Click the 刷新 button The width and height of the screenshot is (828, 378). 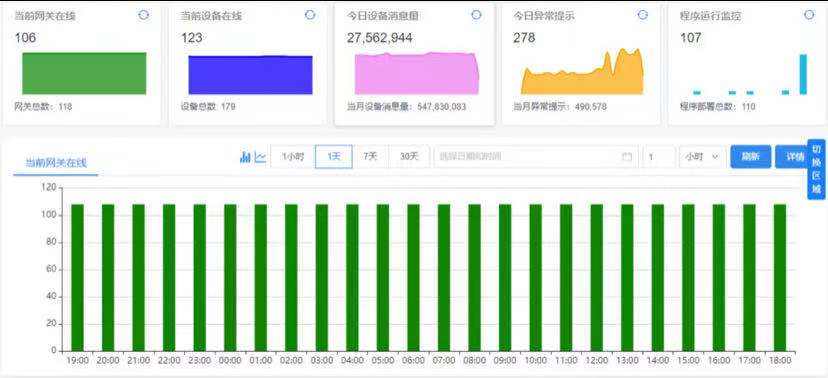click(x=750, y=157)
